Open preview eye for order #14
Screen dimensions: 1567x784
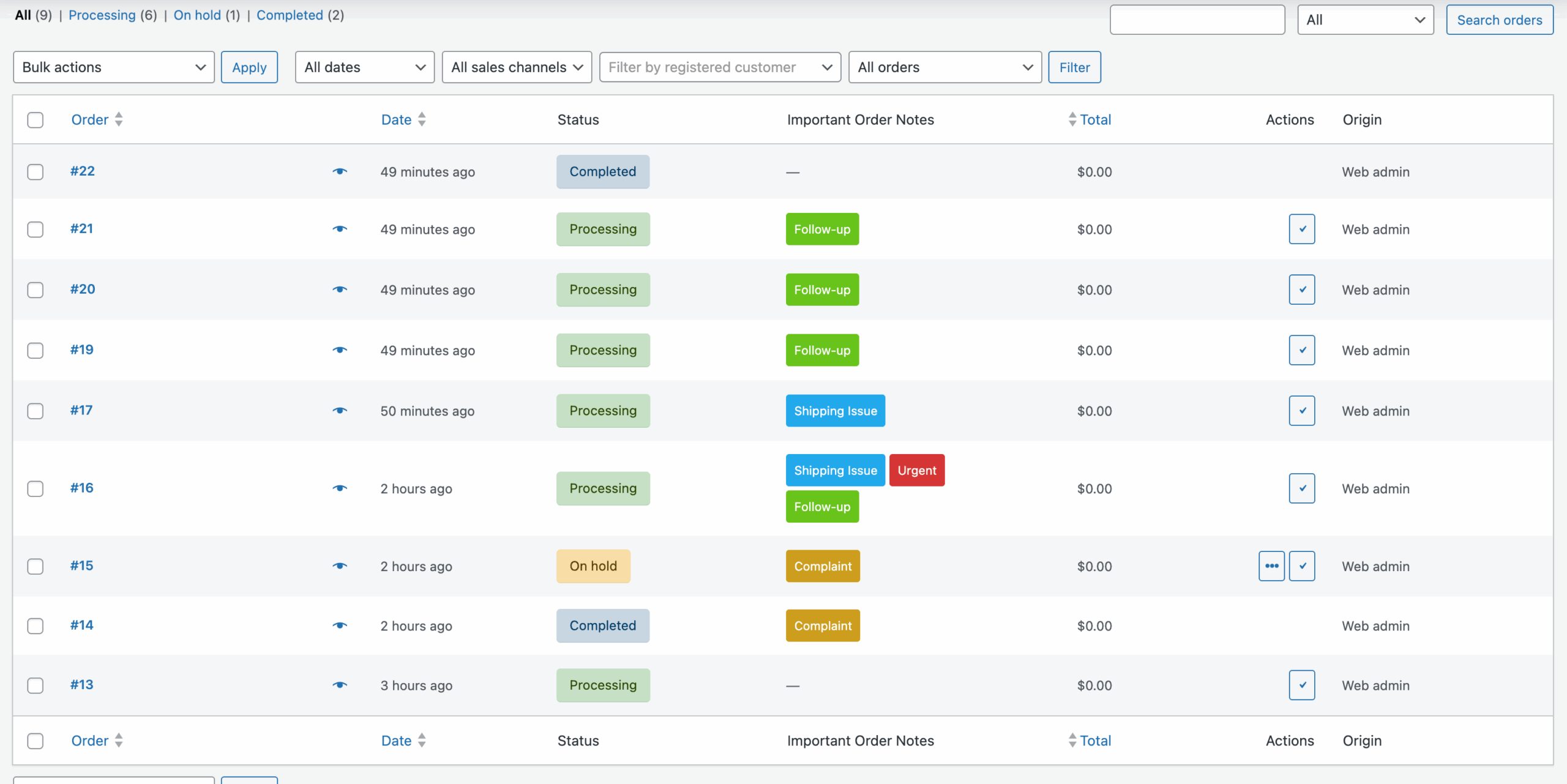point(340,625)
